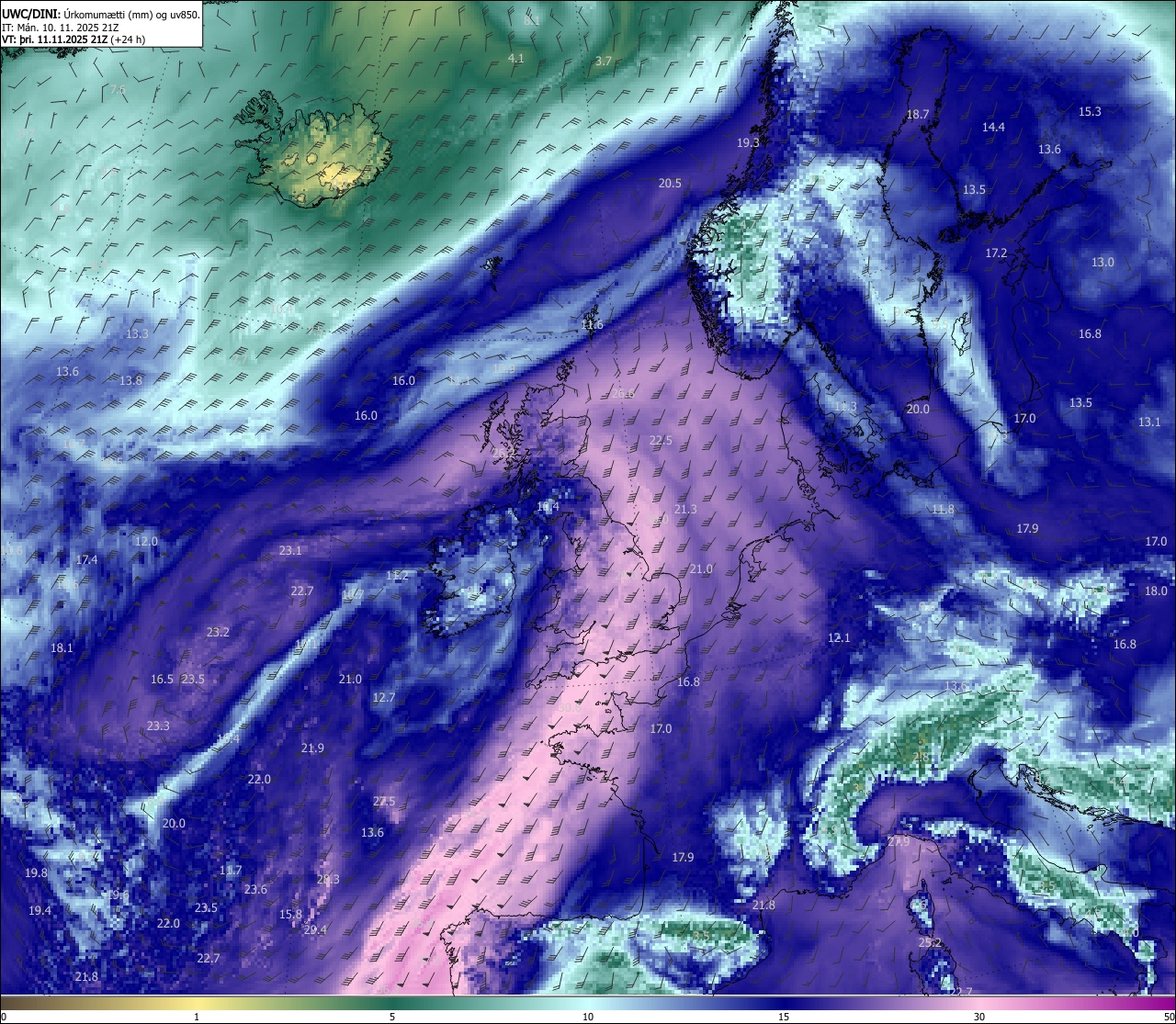Select the 23.3 map value
1176x1024 pixels.
pos(158,726)
